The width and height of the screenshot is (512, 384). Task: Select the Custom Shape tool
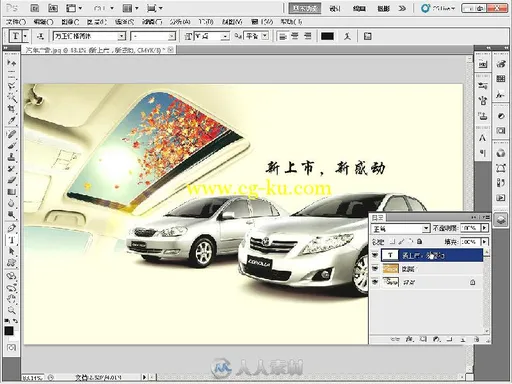pos(12,263)
